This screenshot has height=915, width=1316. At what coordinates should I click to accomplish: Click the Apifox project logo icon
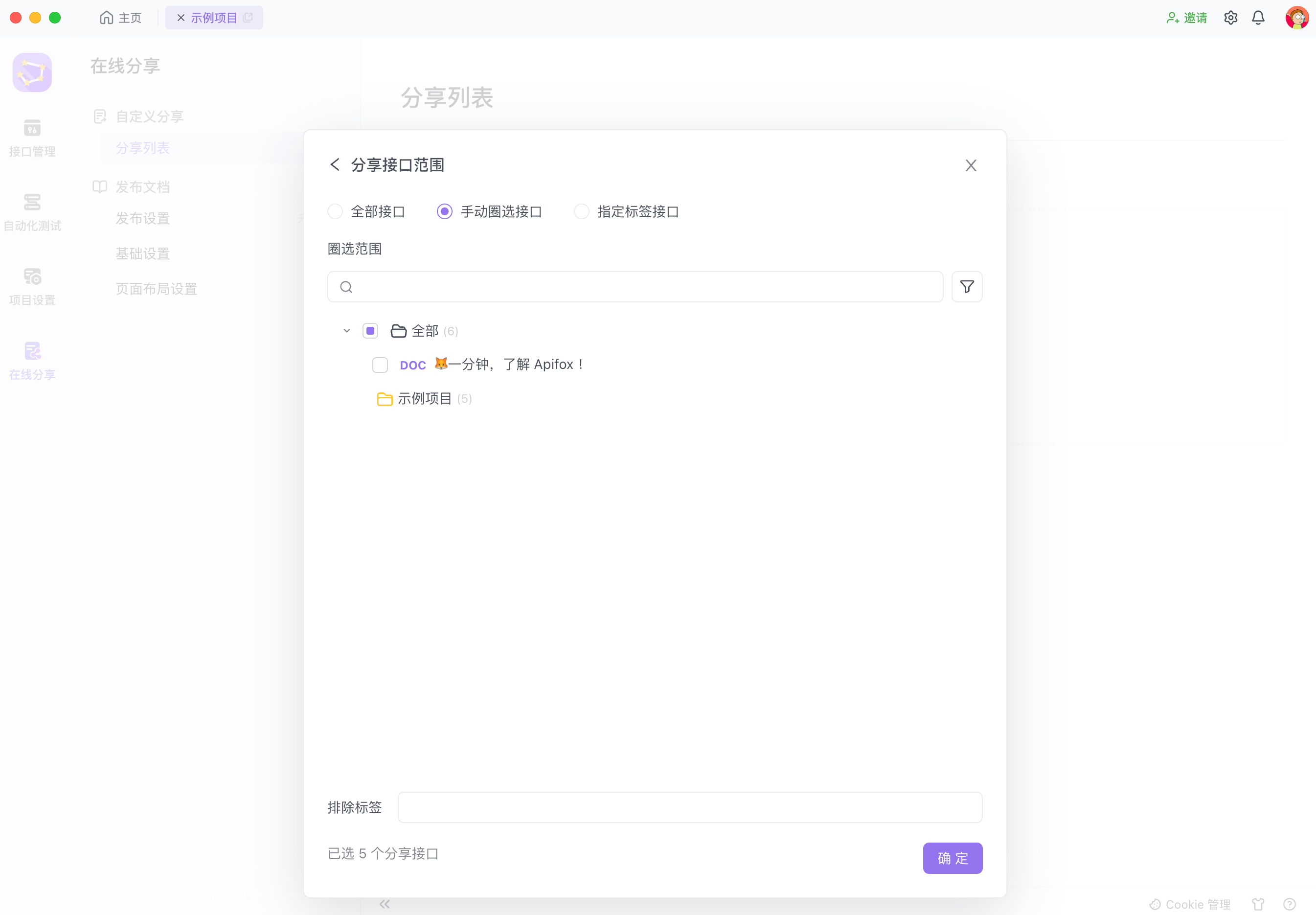pos(33,72)
